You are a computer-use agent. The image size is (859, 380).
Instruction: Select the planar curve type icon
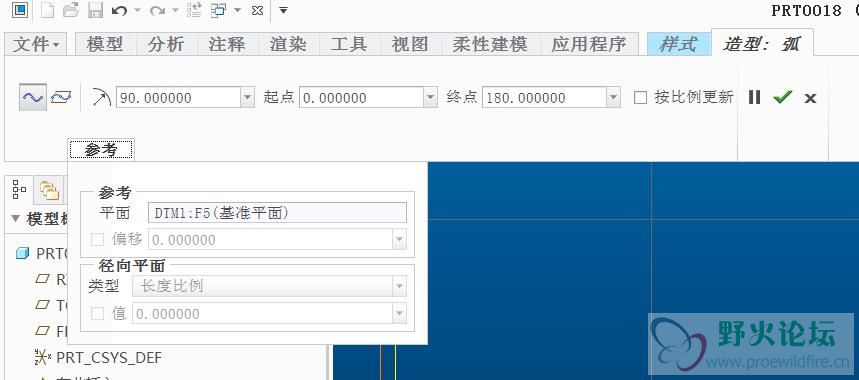(61, 97)
